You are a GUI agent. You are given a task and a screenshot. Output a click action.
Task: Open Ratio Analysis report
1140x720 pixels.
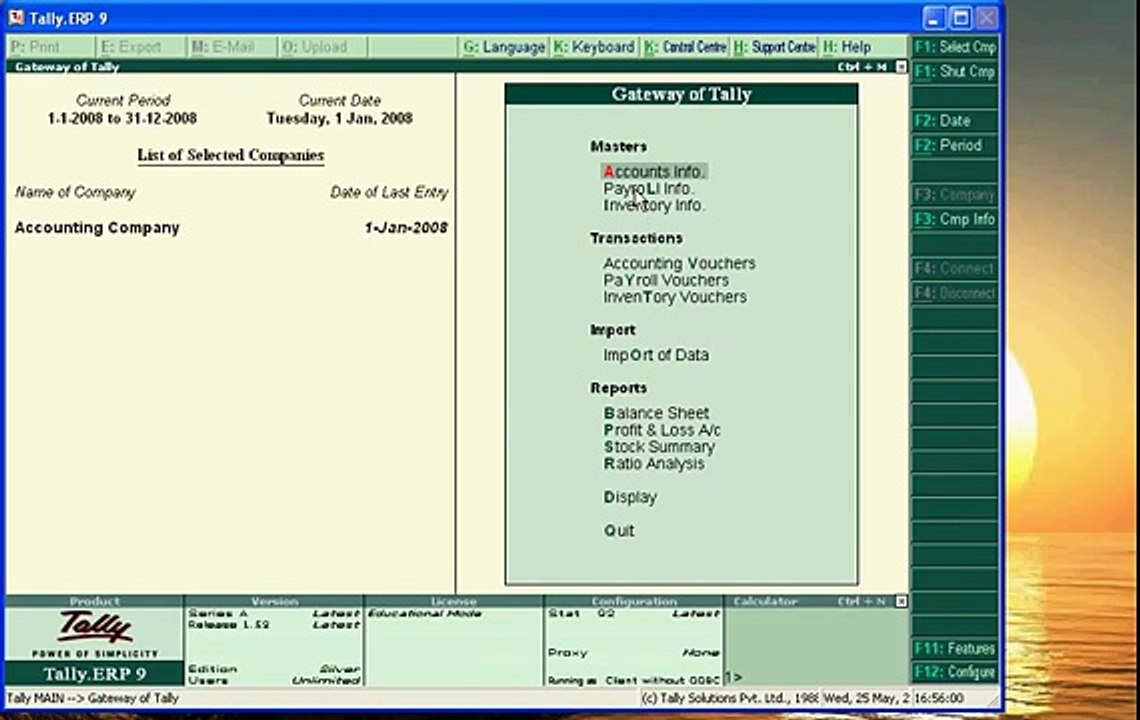coord(654,463)
